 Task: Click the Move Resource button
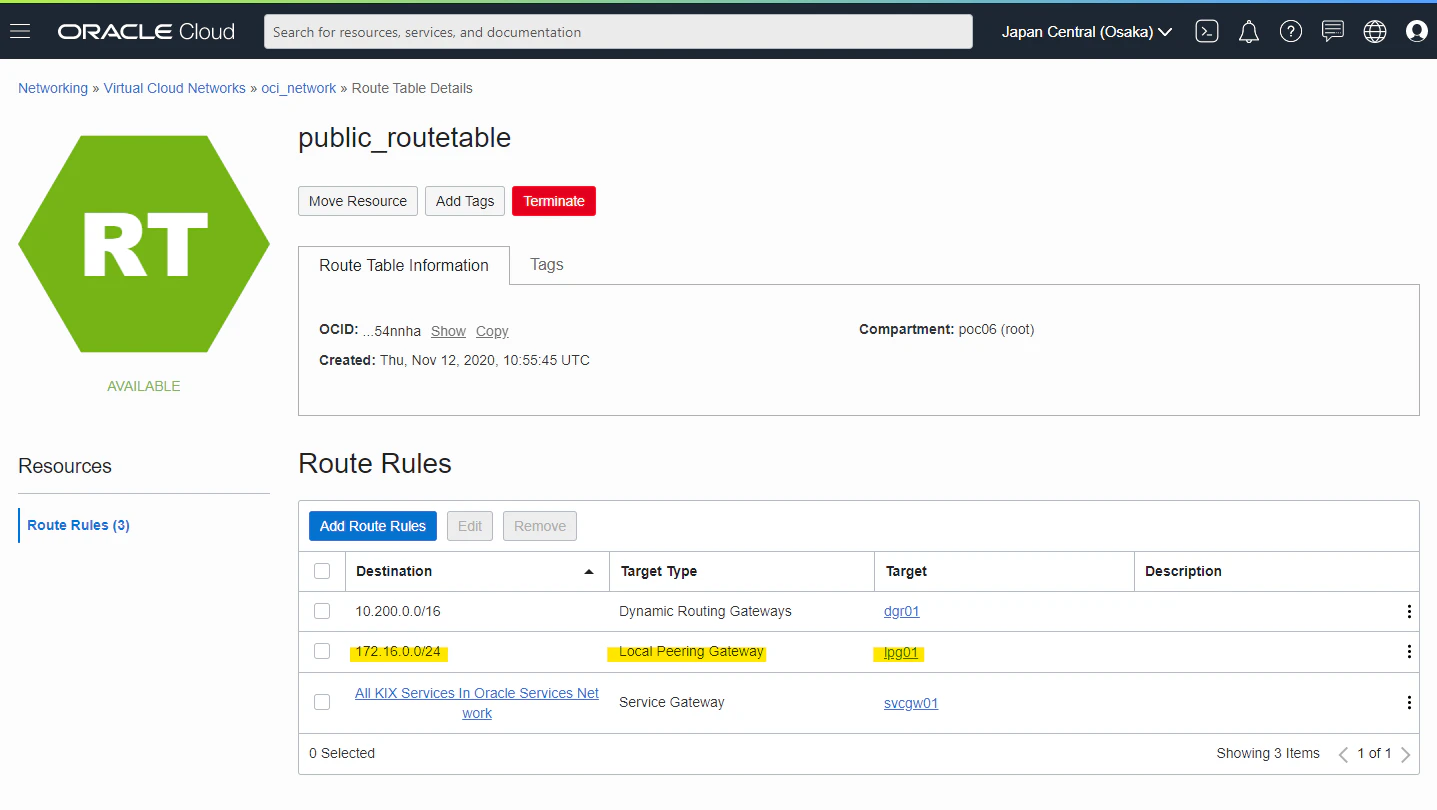(x=358, y=201)
